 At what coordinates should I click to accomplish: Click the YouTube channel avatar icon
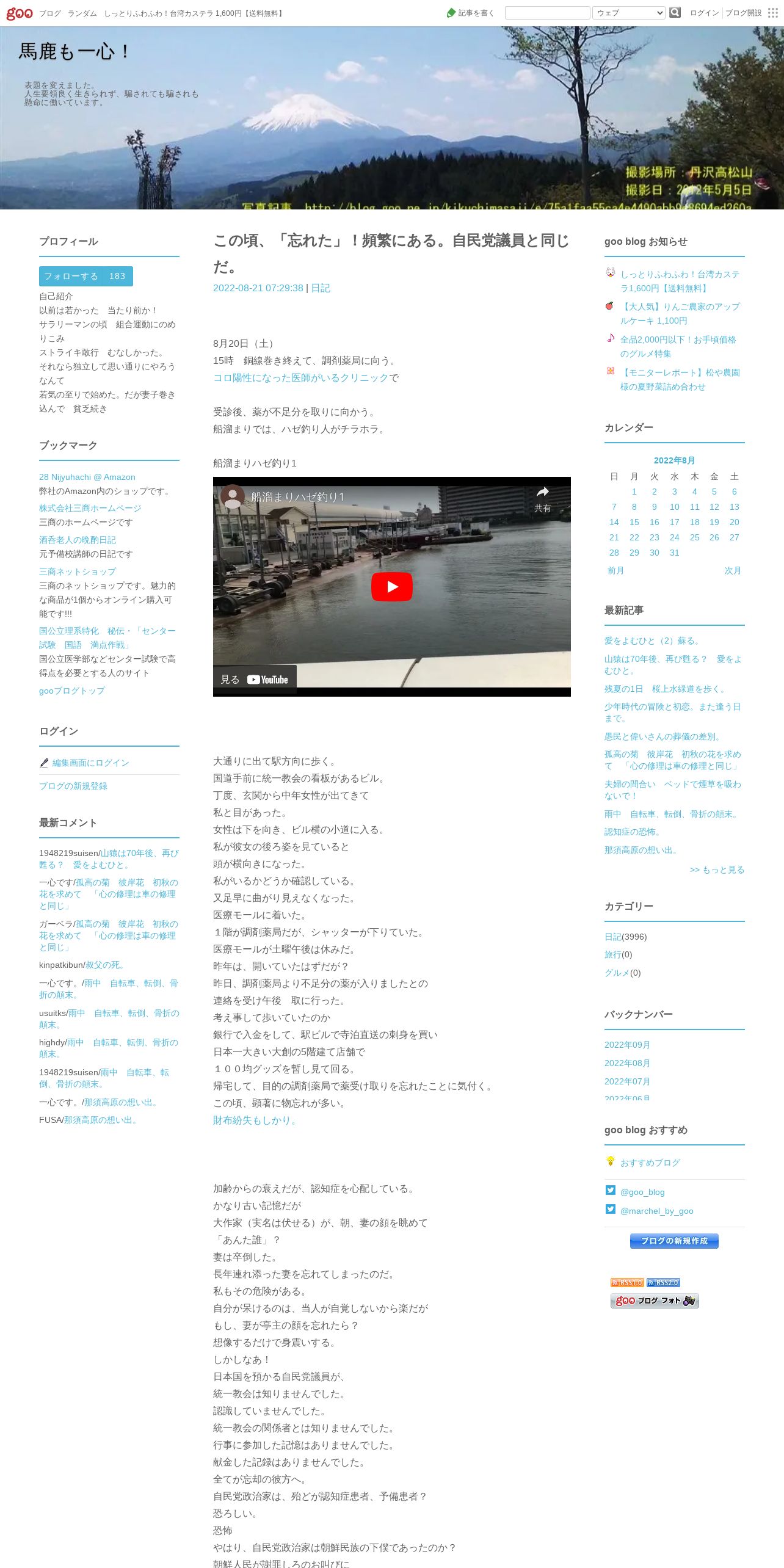(233, 497)
